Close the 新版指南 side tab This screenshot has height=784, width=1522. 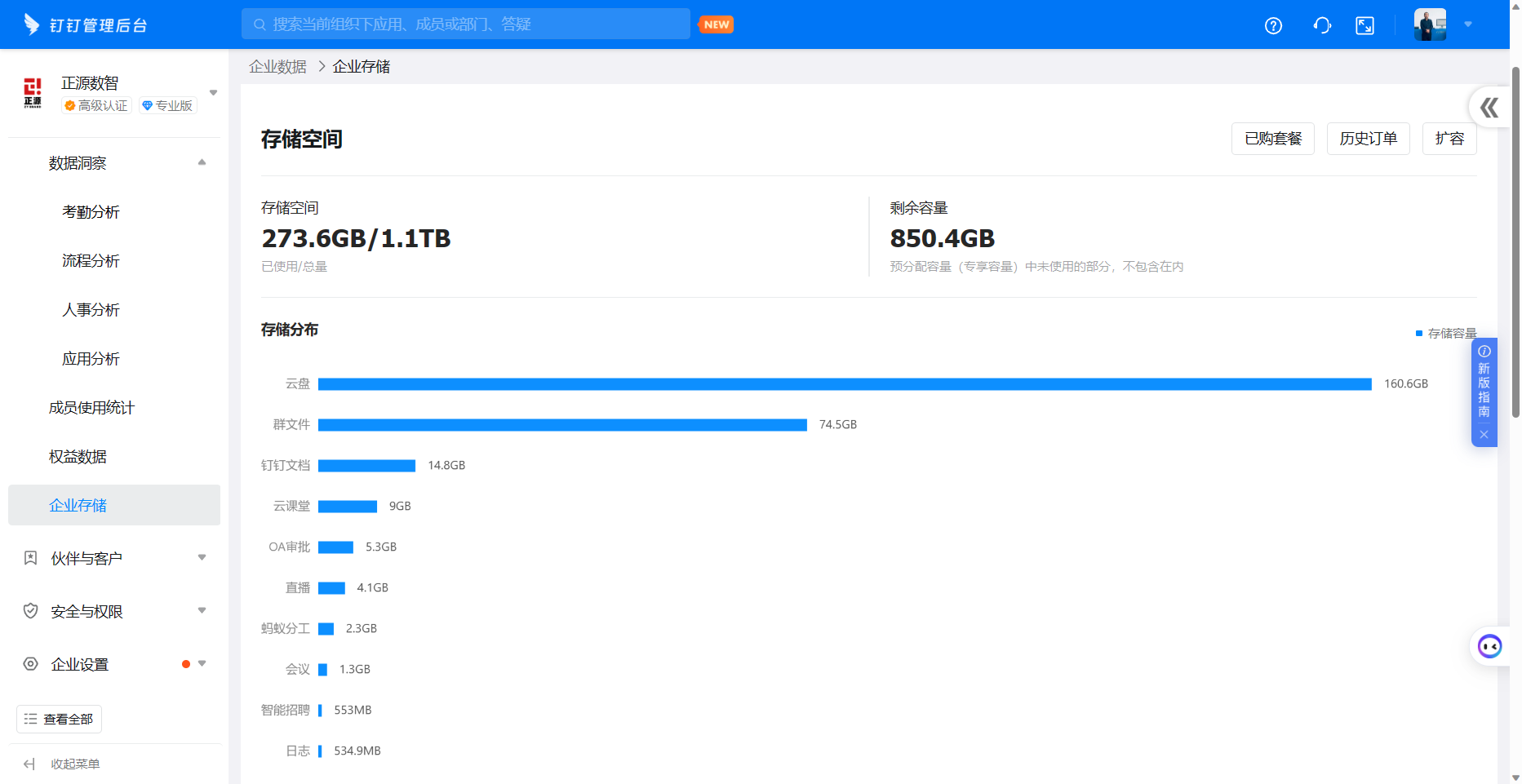pyautogui.click(x=1484, y=435)
